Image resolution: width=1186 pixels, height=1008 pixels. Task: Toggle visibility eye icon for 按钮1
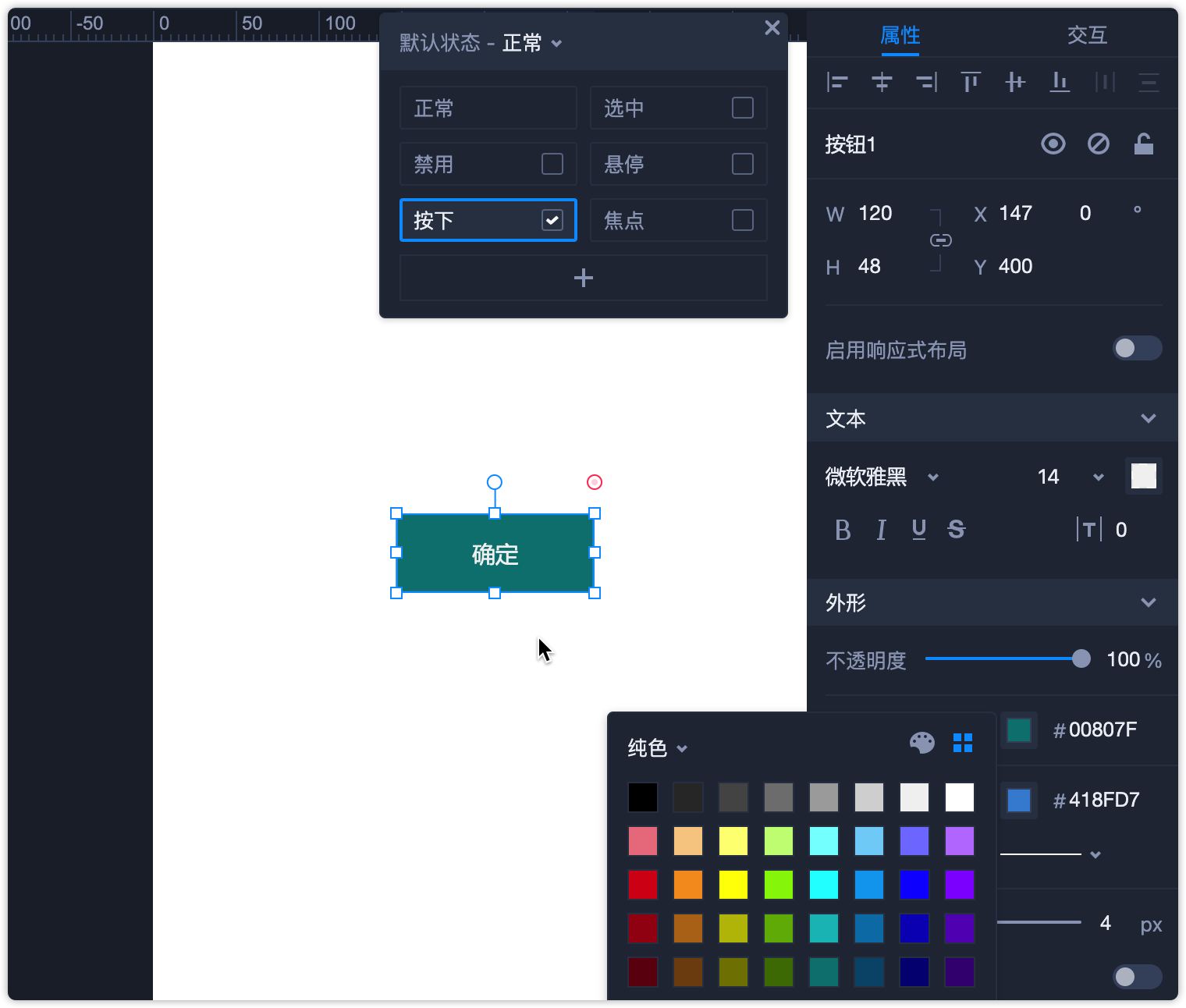1053,144
